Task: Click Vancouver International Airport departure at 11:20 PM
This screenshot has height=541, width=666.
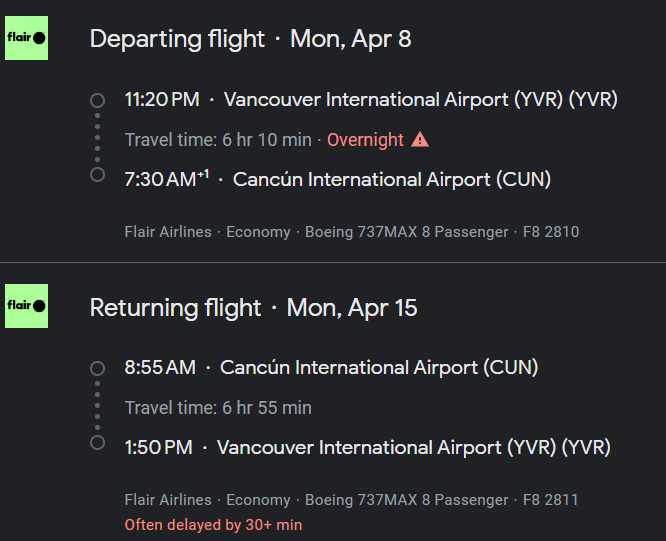Action: point(420,100)
